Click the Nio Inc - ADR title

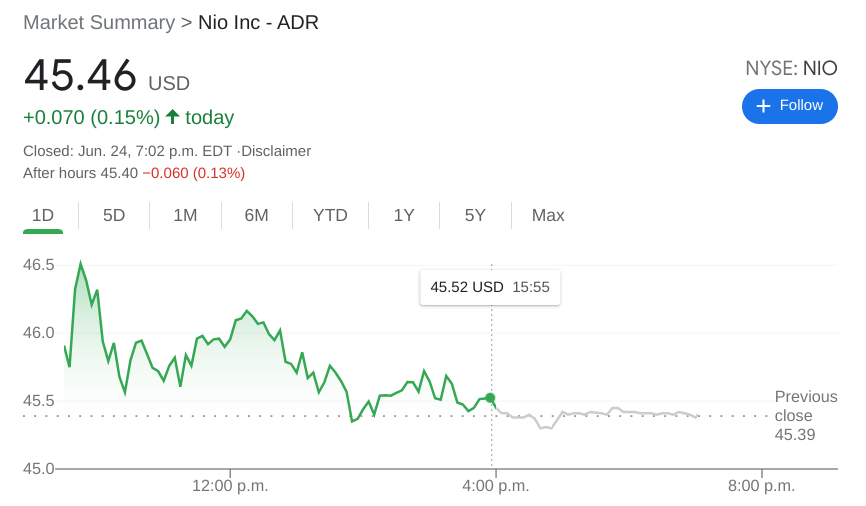pyautogui.click(x=258, y=22)
